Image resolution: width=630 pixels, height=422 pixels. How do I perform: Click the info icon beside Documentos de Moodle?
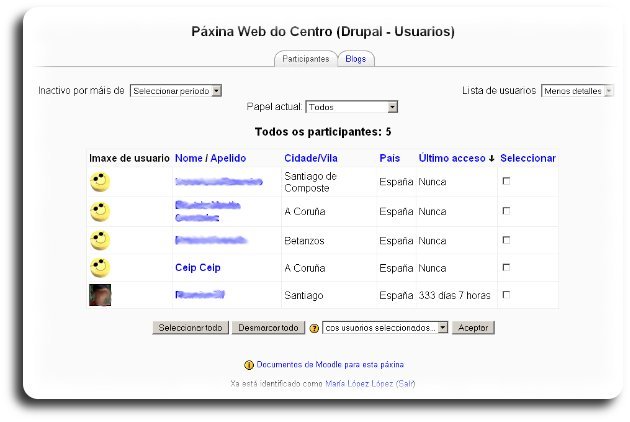click(x=249, y=365)
